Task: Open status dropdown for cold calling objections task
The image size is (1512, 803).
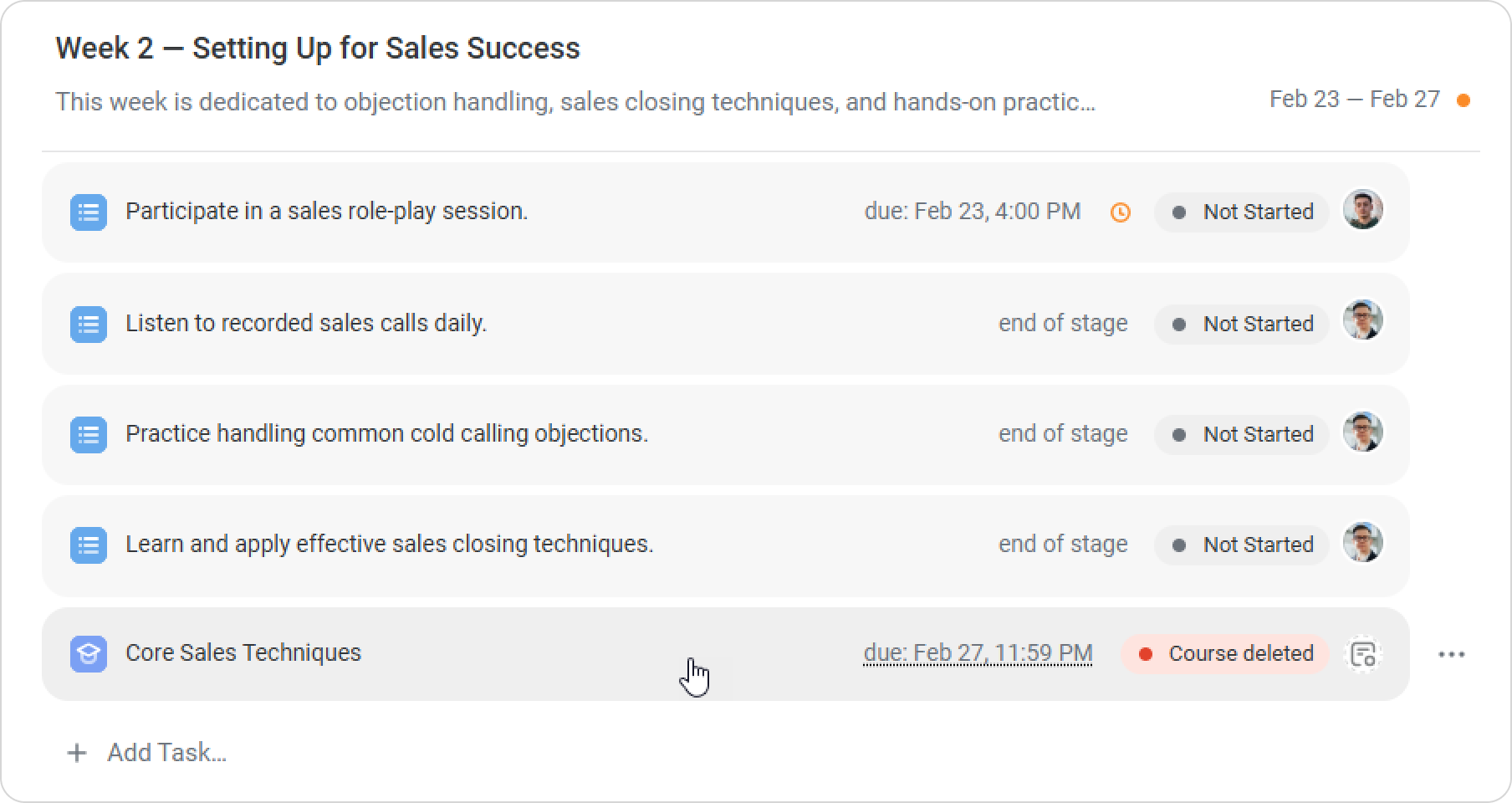Action: click(1242, 435)
